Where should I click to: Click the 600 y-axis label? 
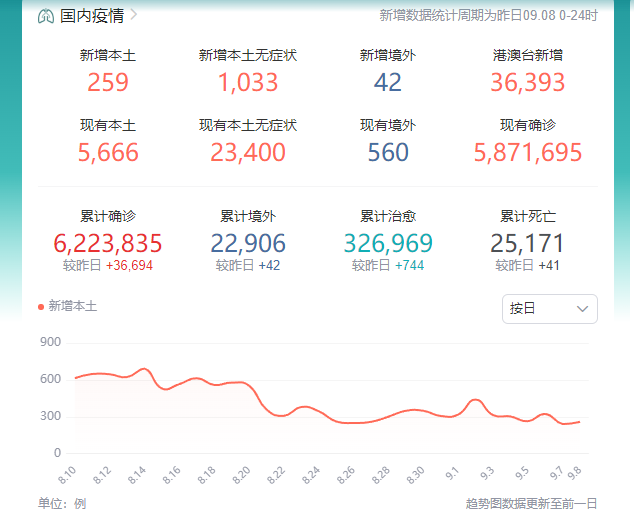pos(50,379)
